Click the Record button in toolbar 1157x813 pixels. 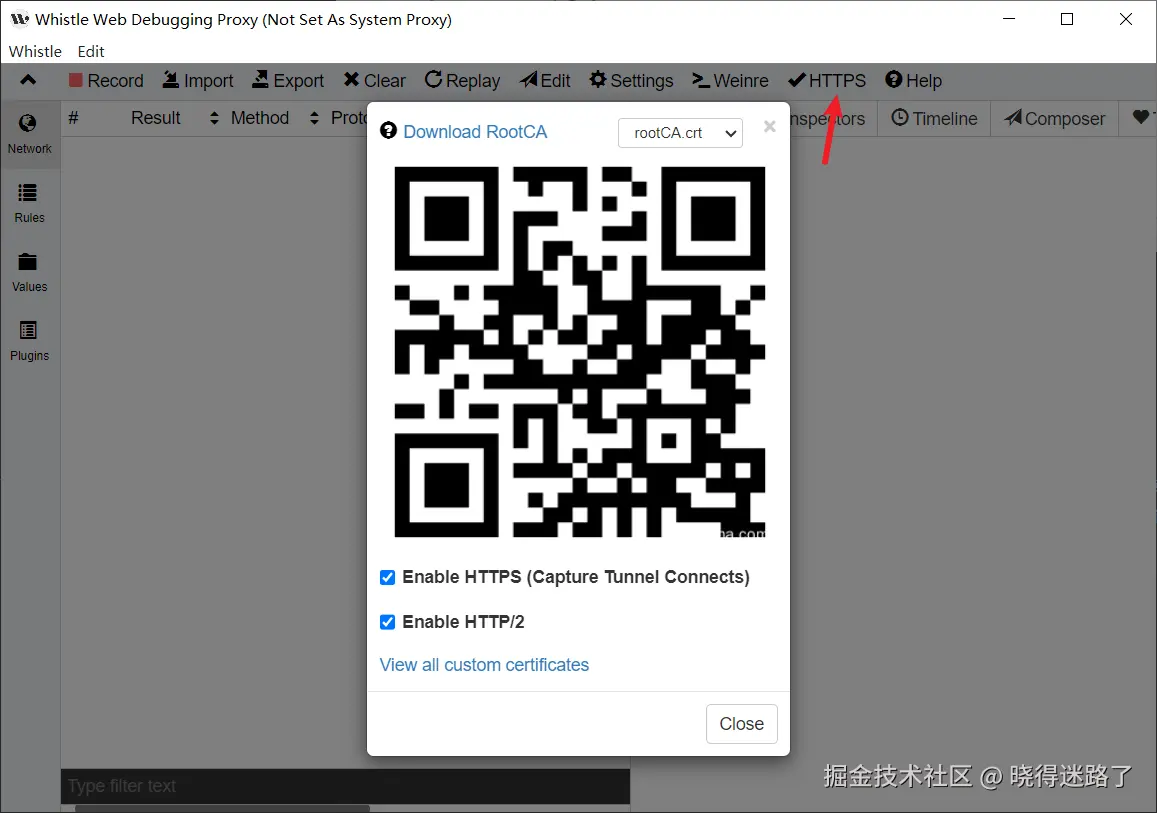click(106, 80)
